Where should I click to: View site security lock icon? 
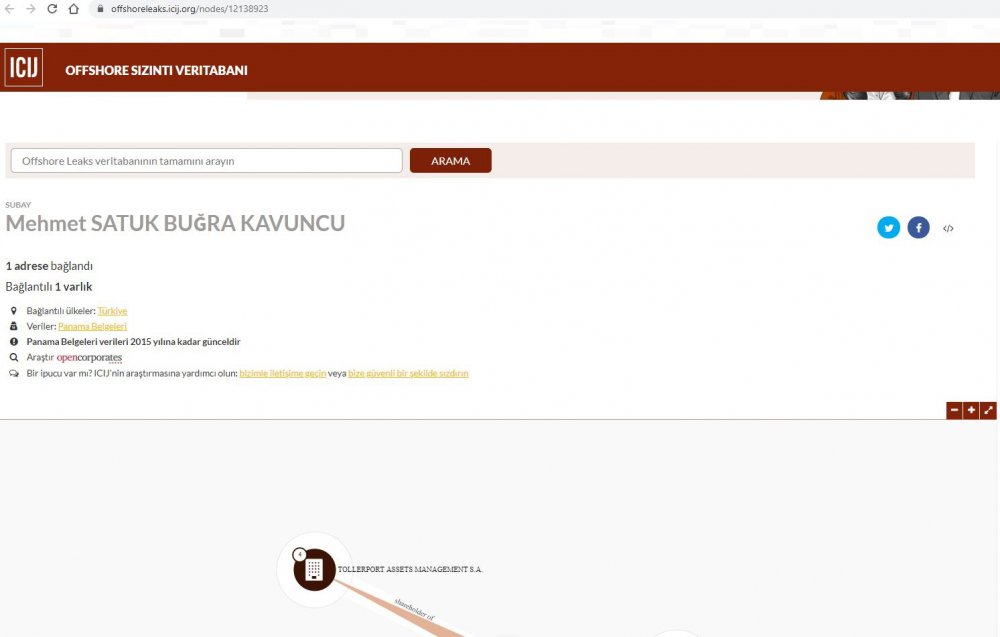click(x=100, y=9)
